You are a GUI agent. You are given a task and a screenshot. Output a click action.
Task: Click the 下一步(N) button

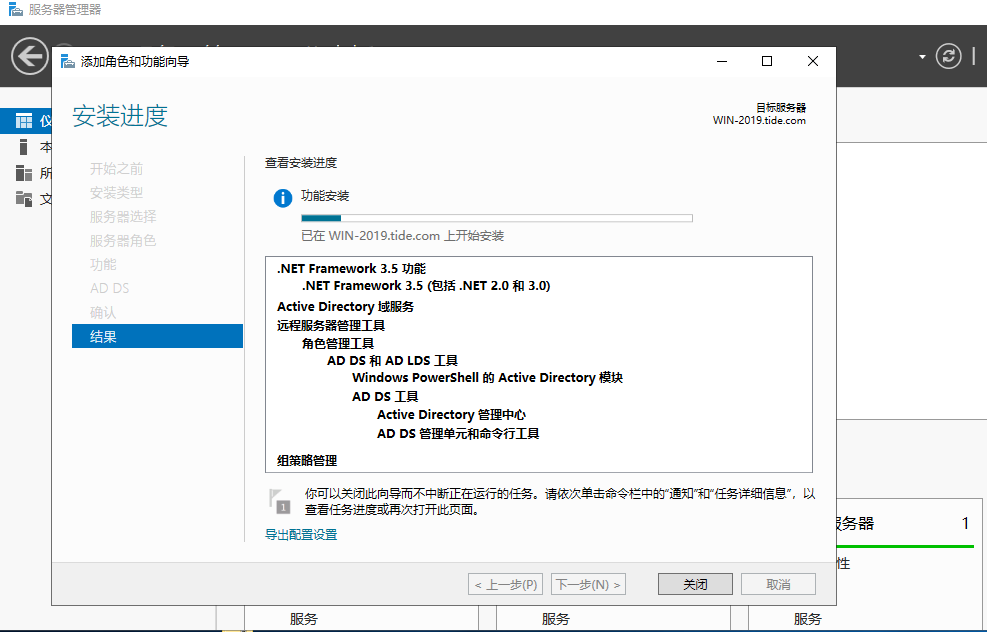588,584
